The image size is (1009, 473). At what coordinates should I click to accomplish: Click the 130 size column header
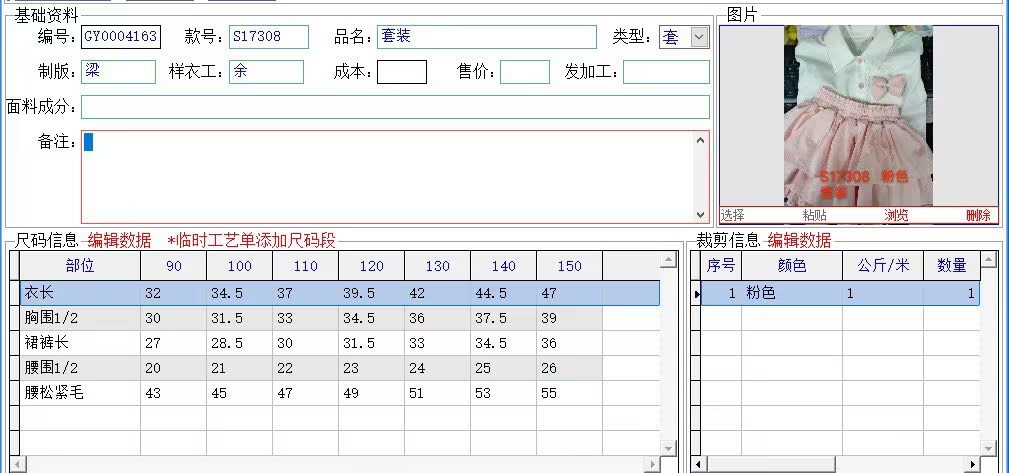point(438,266)
